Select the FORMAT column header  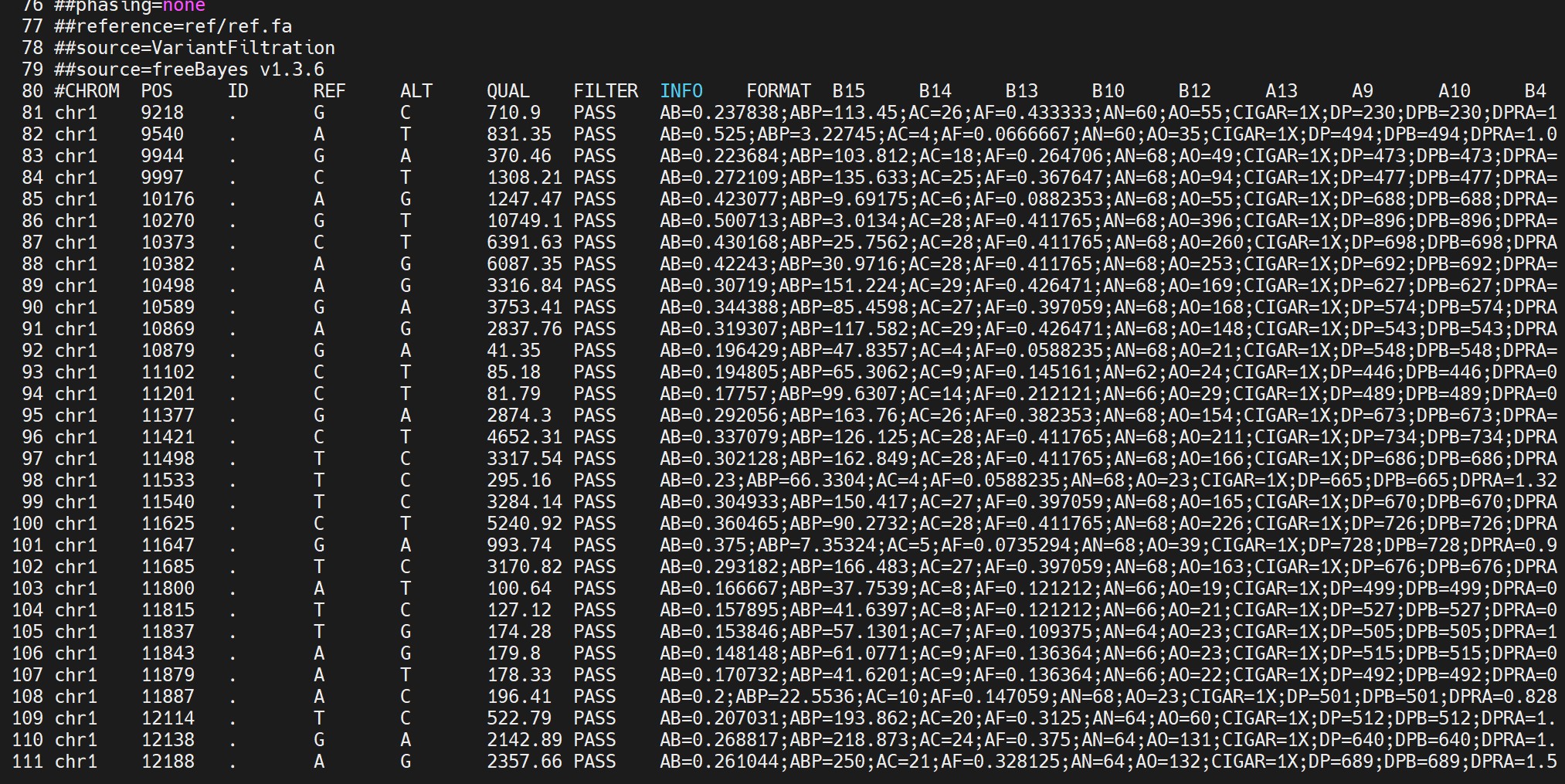tap(779, 91)
